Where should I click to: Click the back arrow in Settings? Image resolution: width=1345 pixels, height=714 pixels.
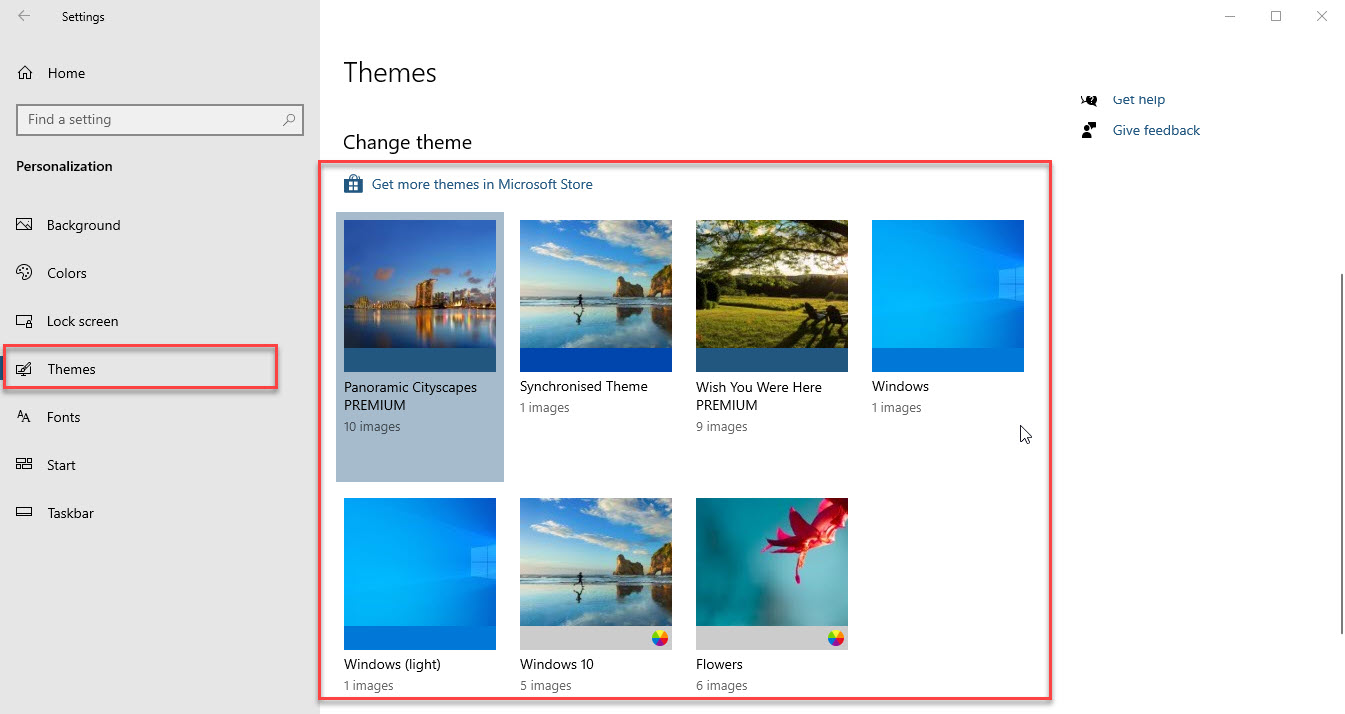[24, 16]
